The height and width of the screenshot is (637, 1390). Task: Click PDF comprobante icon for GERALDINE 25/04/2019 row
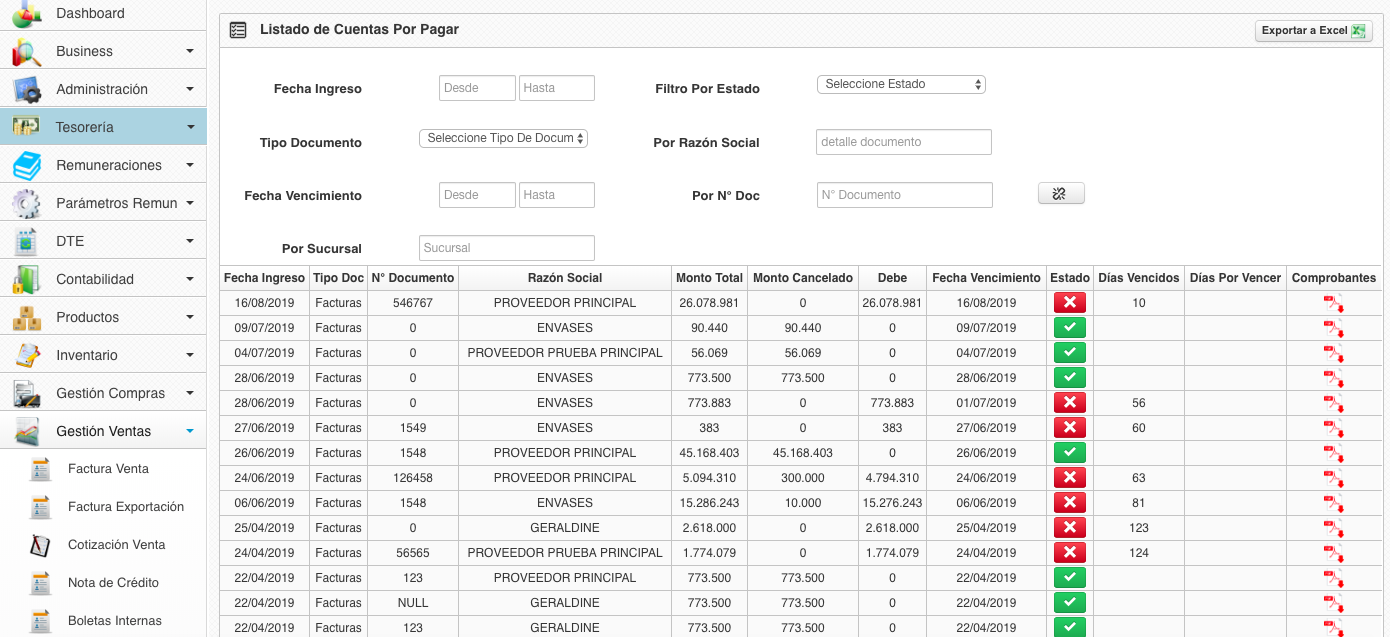coord(1333,528)
